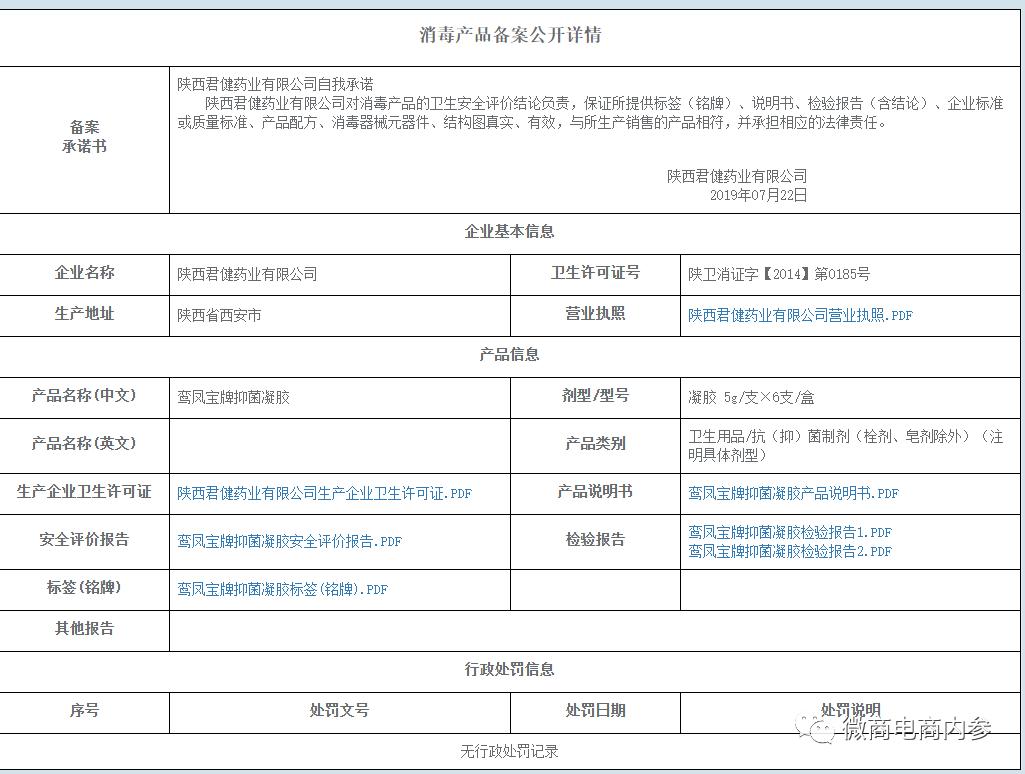The width and height of the screenshot is (1025, 774).
Task: Click the 企业基本信息 section heading
Action: tap(510, 231)
